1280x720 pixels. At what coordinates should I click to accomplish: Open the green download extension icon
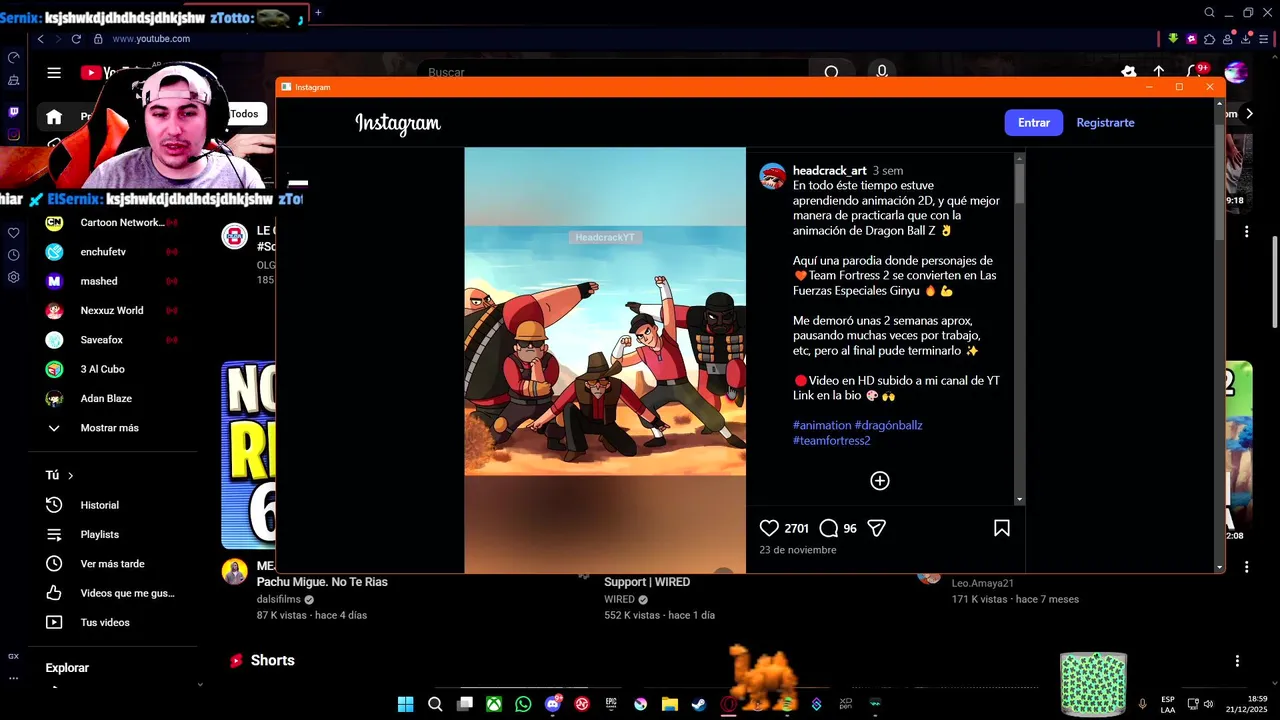click(x=1173, y=39)
